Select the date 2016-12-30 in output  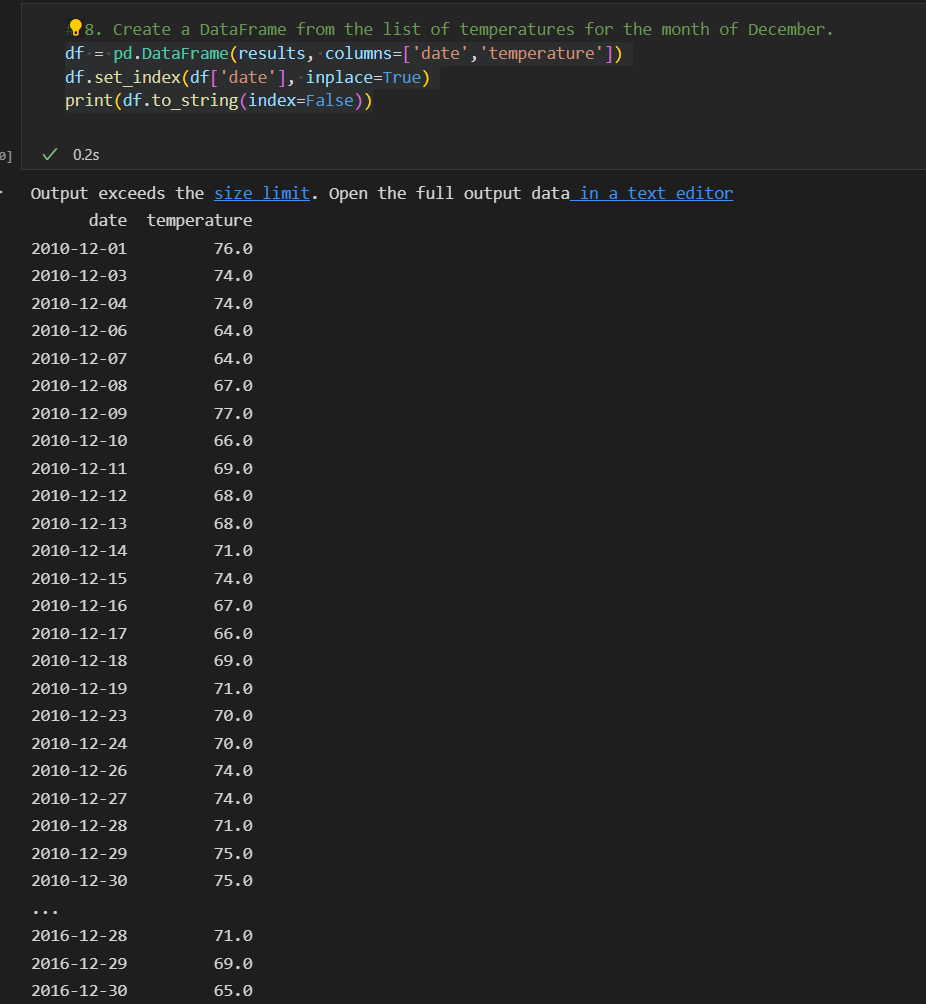79,990
